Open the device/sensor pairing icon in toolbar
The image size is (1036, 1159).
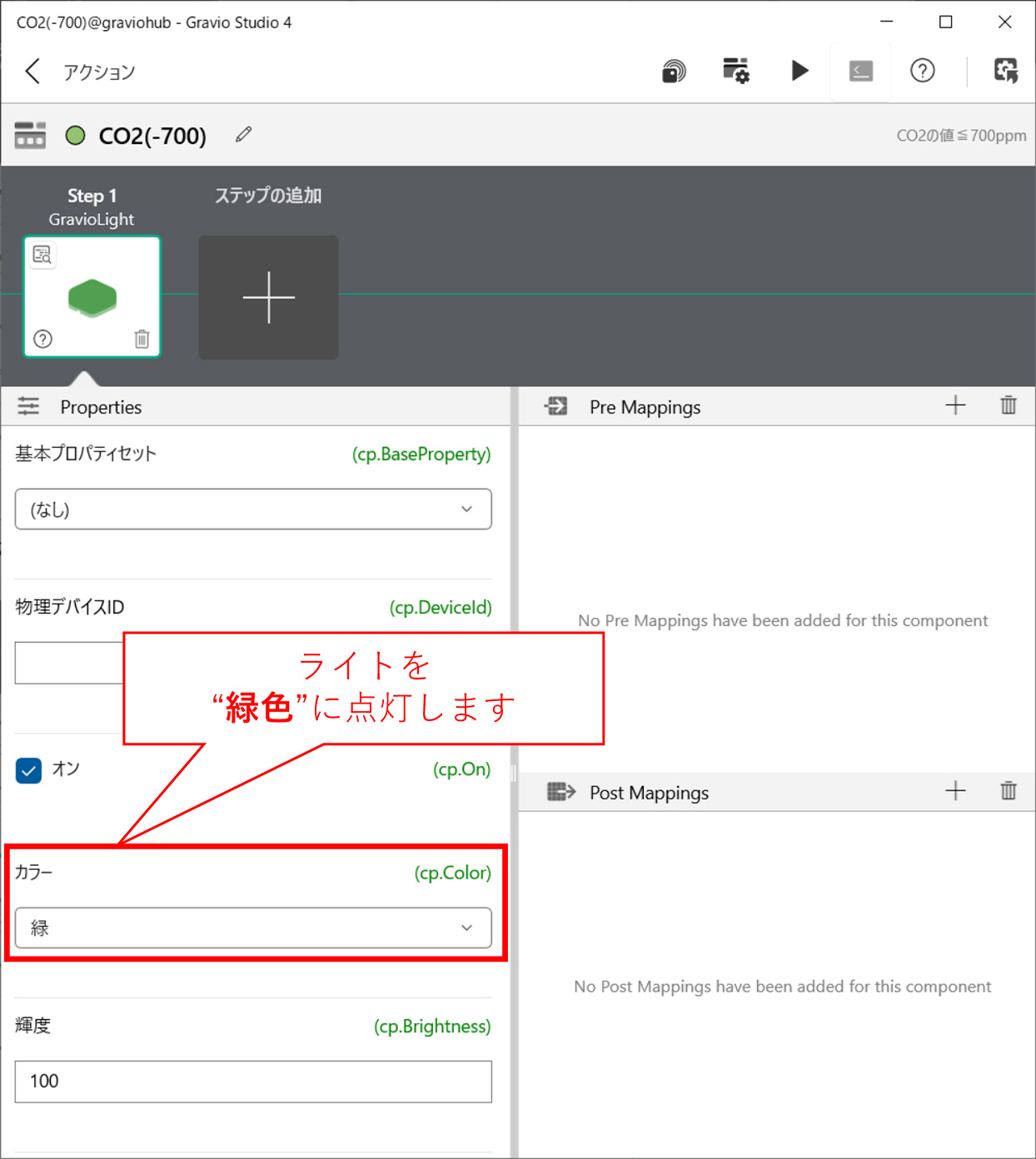(x=674, y=72)
